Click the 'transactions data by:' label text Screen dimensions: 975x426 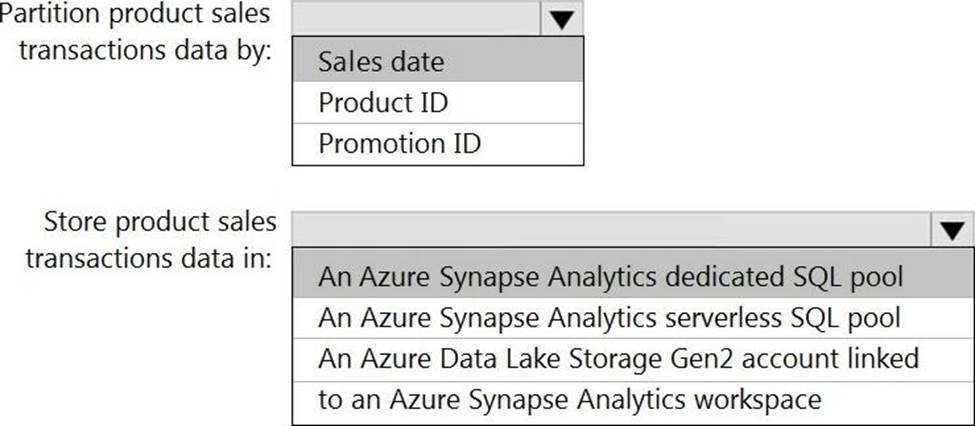[x=146, y=50]
